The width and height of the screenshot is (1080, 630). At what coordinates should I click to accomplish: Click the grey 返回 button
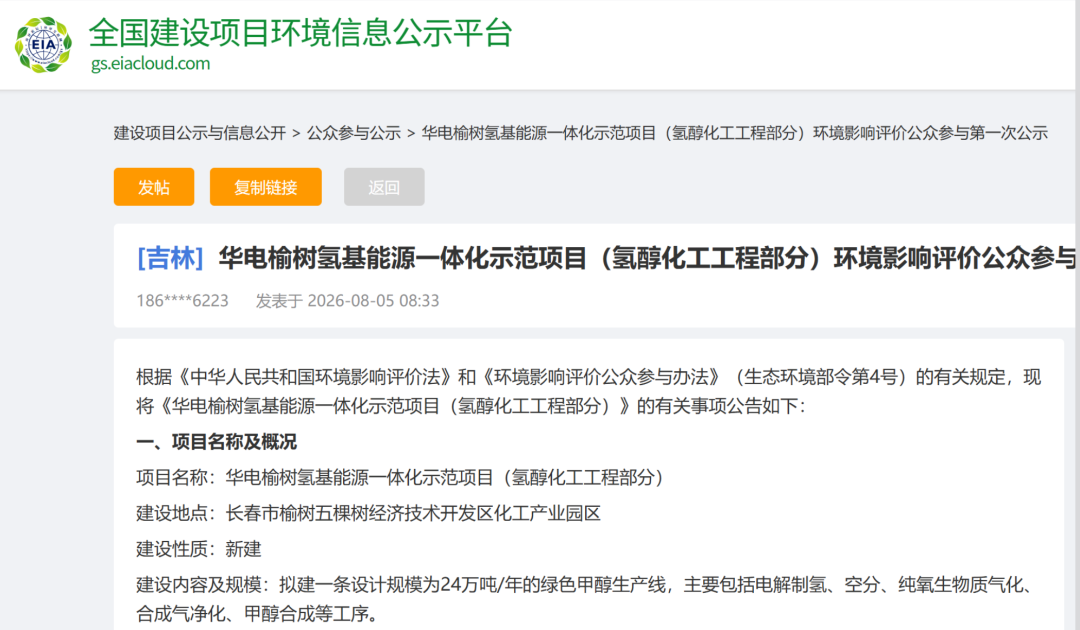pos(384,187)
